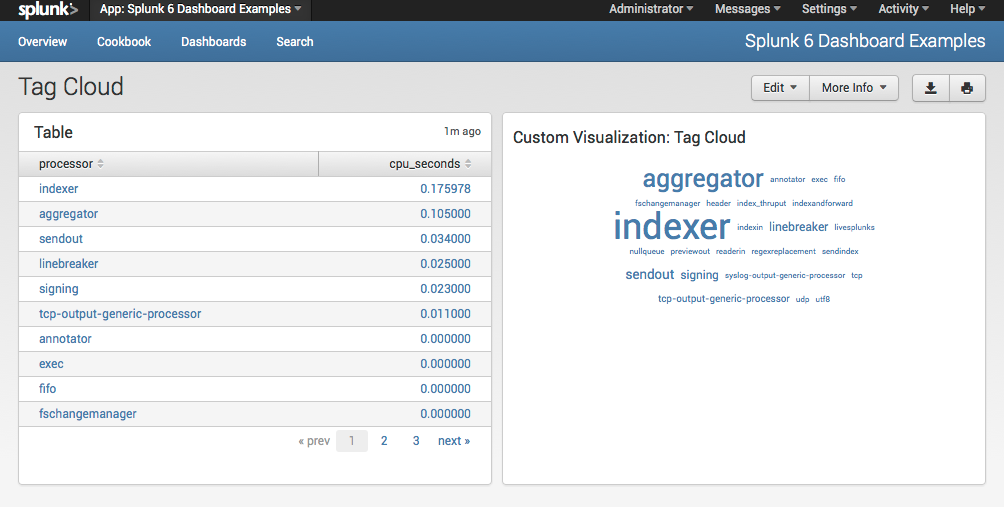Viewport: 1004px width, 507px height.
Task: Expand the Settings menu
Action: click(829, 9)
